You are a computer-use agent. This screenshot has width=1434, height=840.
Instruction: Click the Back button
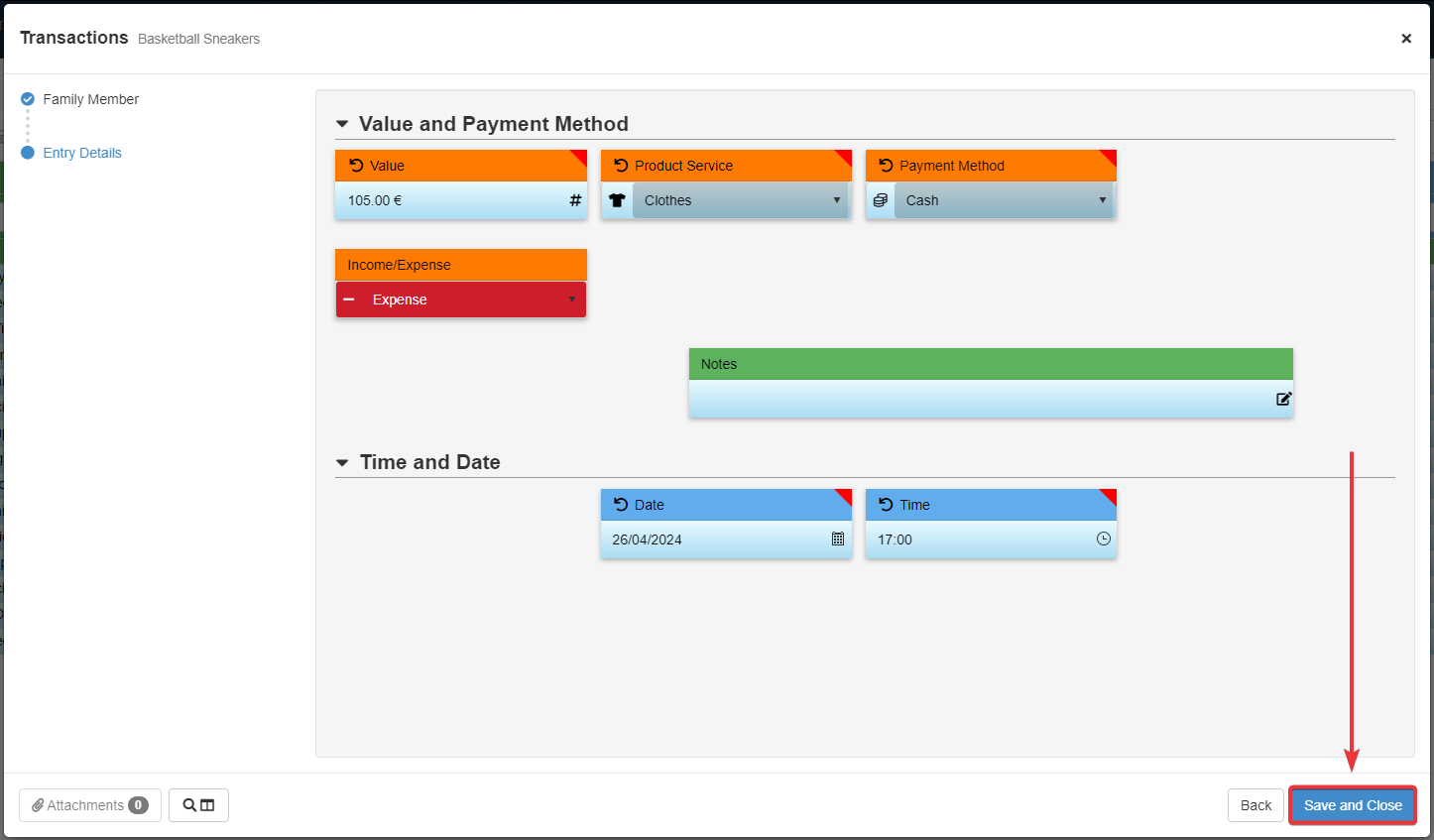click(x=1255, y=805)
